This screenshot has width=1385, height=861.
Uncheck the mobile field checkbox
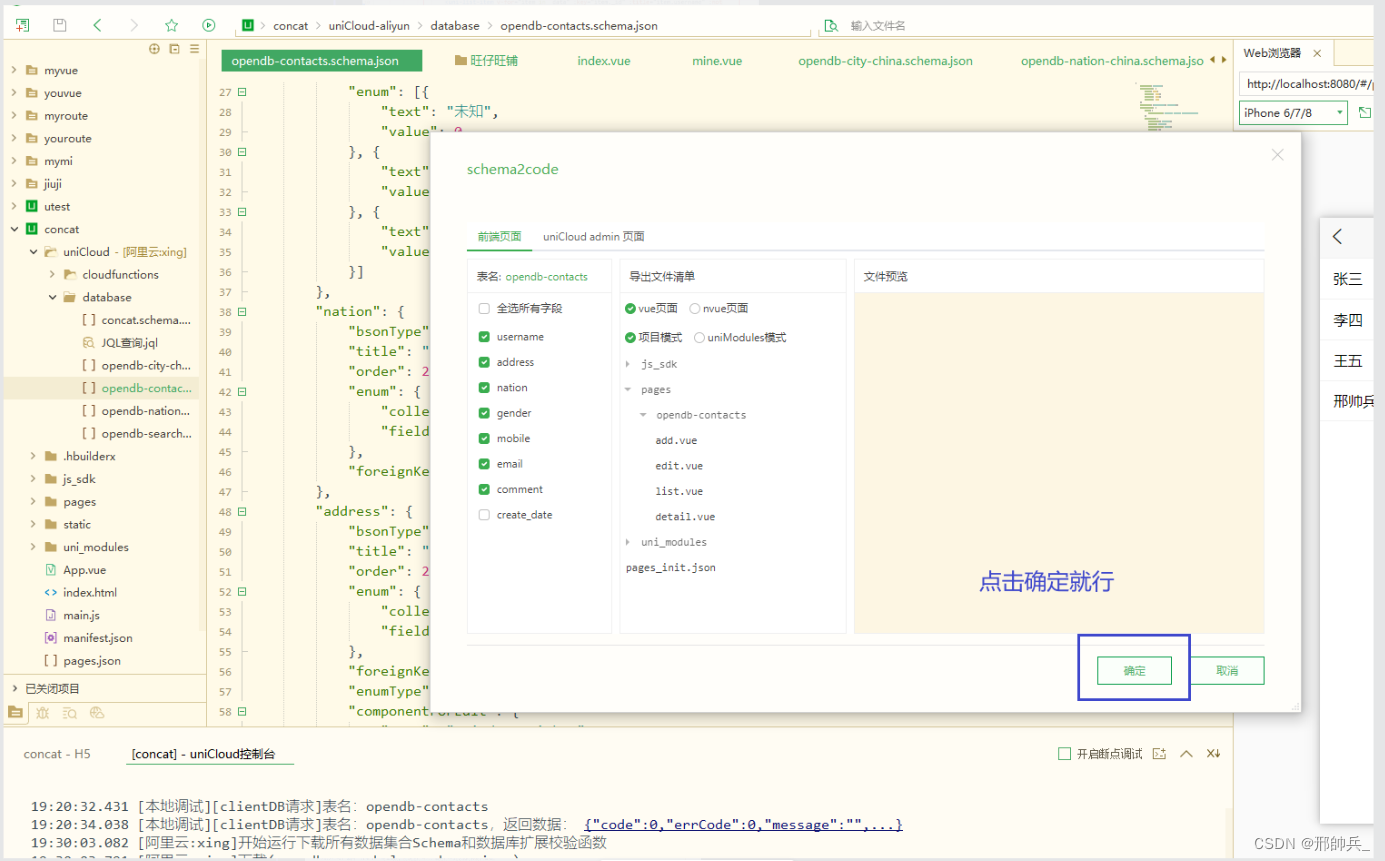pyautogui.click(x=484, y=439)
